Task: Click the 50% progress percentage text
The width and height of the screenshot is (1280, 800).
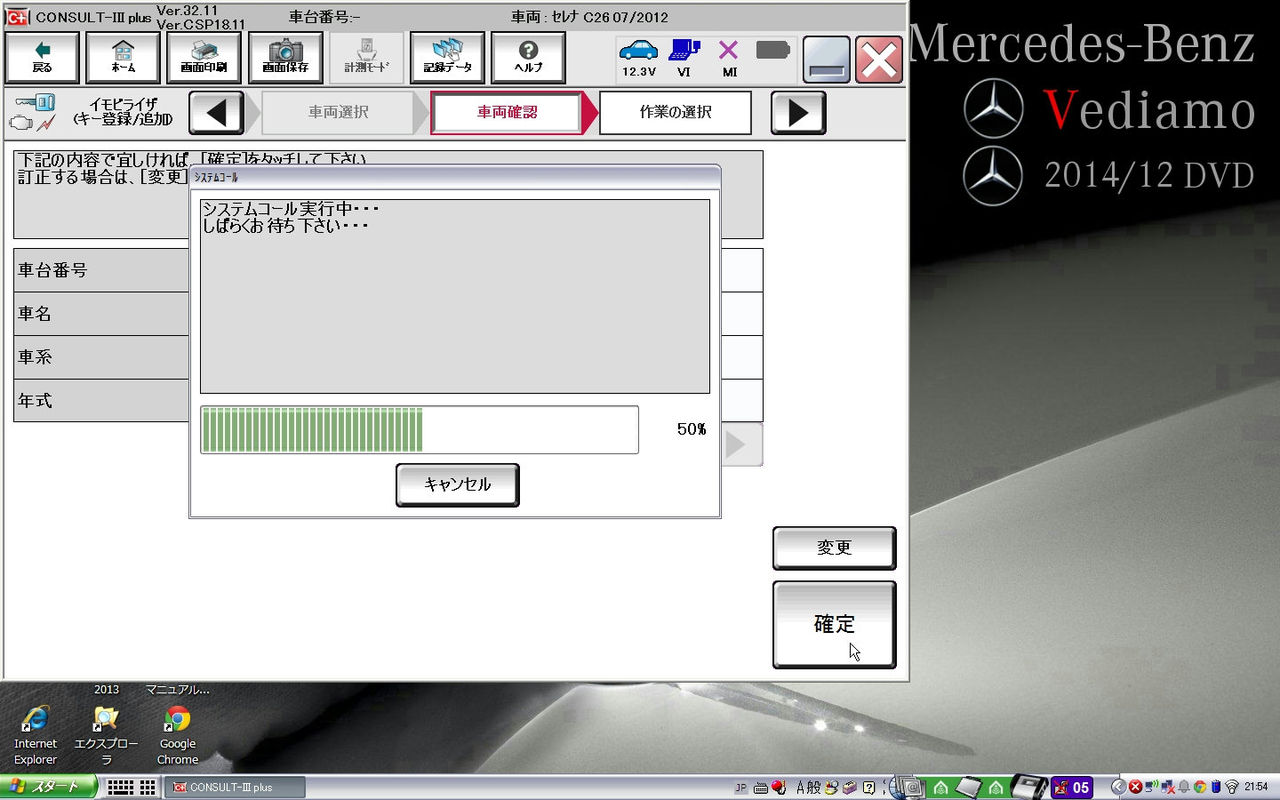Action: (691, 429)
